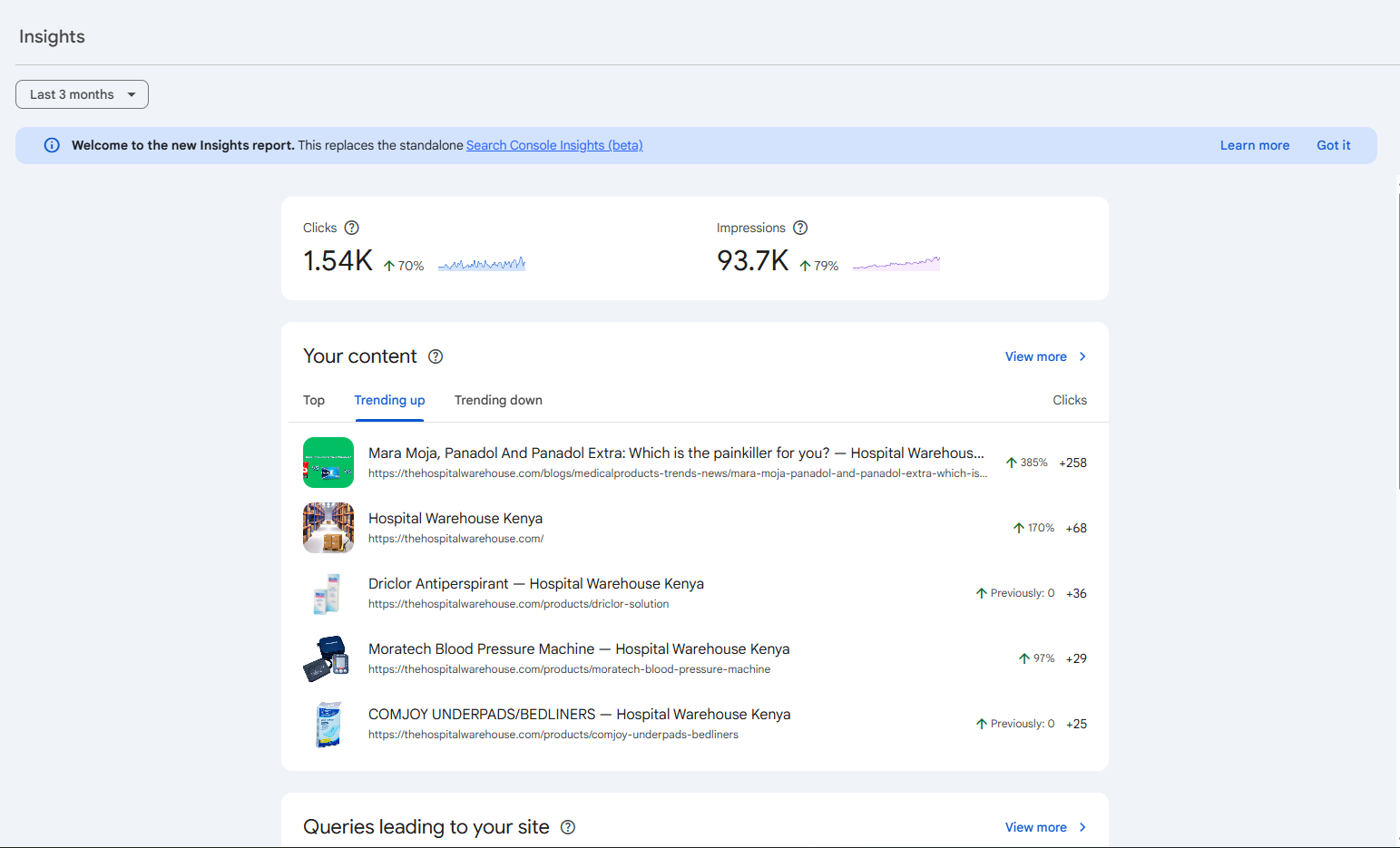Click help icon next to Impressions
1400x848 pixels.
[800, 228]
